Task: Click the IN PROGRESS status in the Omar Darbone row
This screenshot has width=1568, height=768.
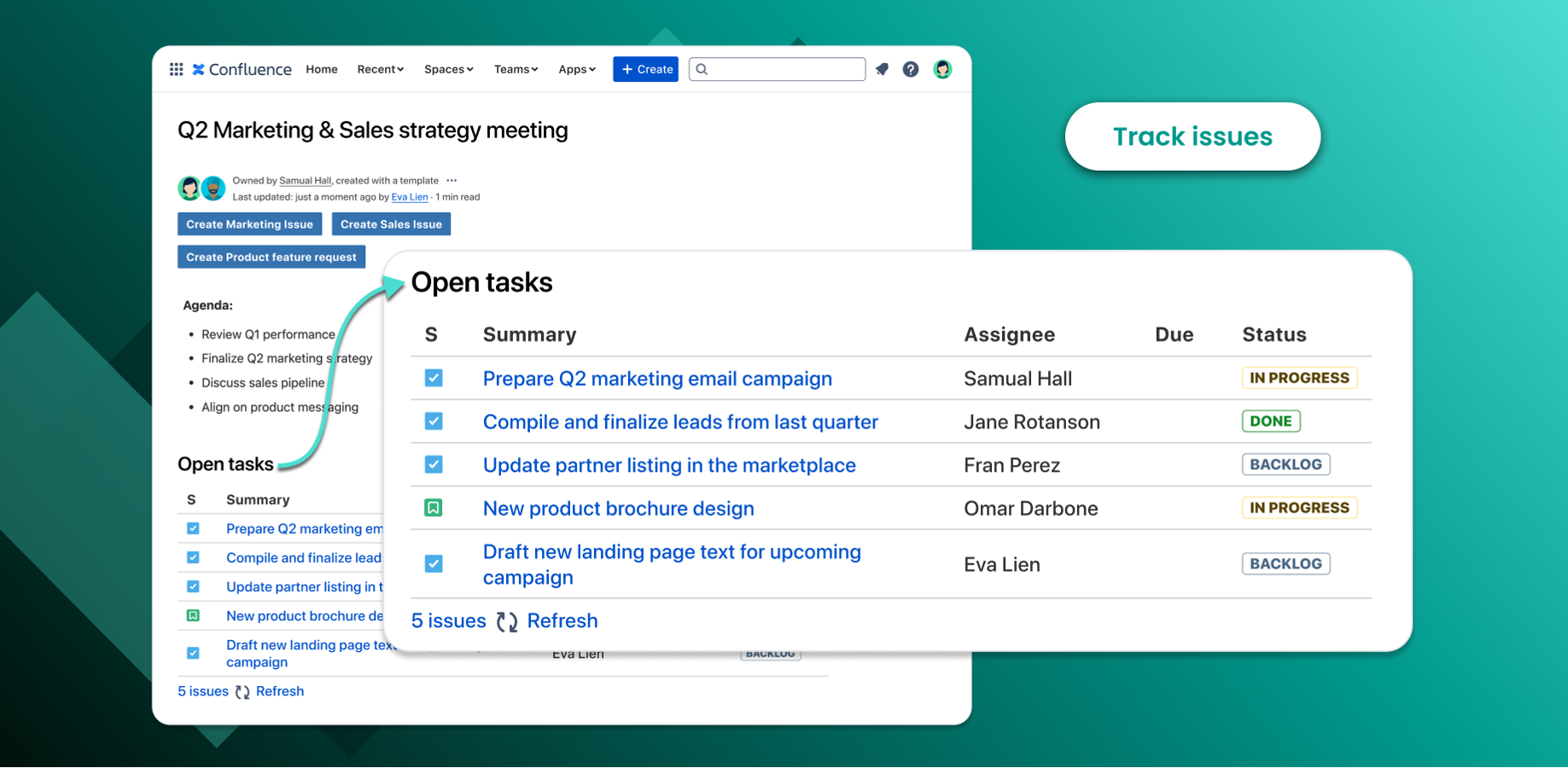Action: (x=1299, y=508)
